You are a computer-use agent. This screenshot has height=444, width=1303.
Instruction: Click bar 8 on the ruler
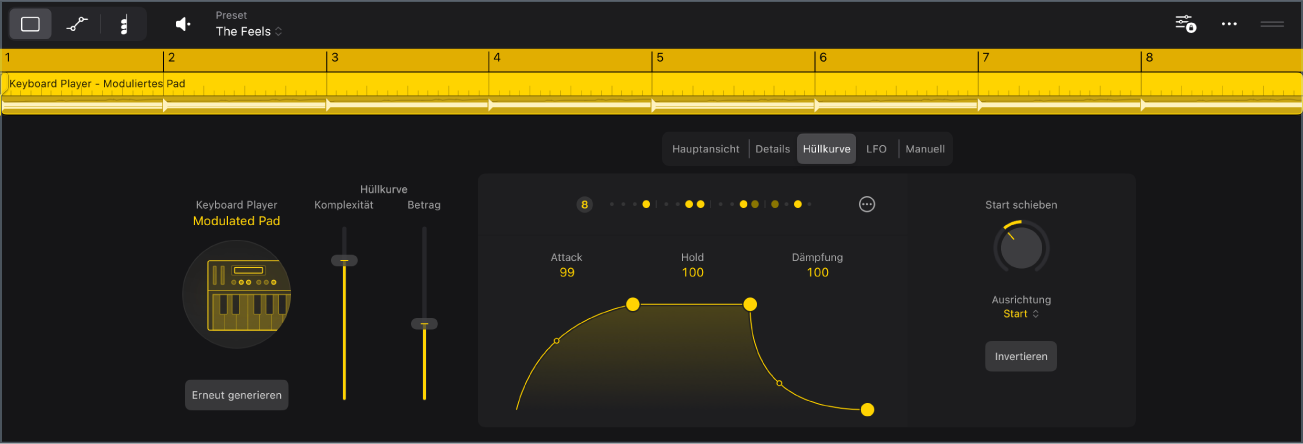coord(1149,58)
